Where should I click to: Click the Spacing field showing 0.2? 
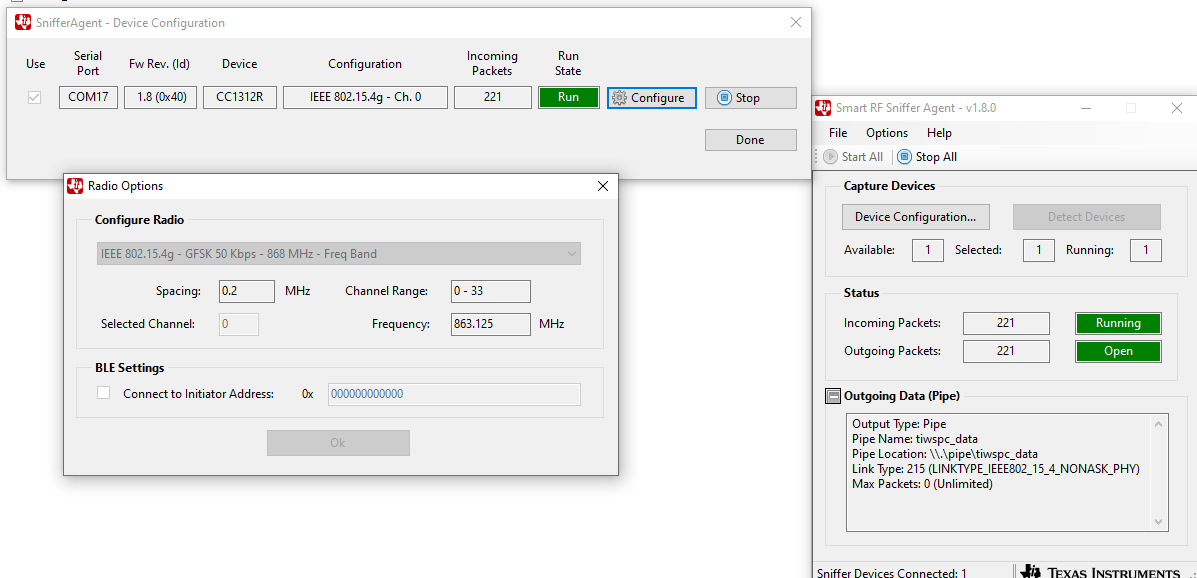click(247, 291)
